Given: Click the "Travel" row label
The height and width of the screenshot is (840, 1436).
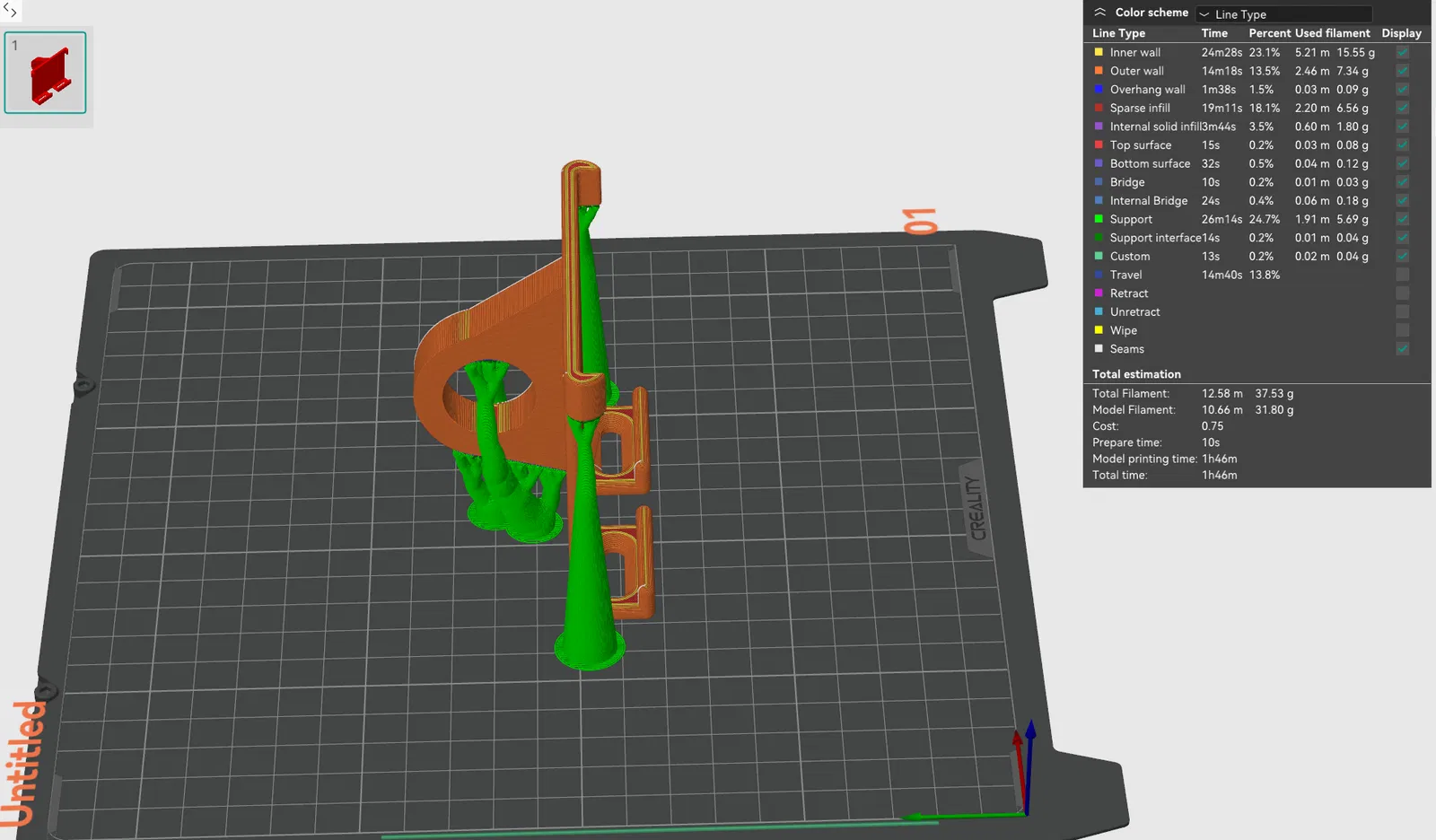Looking at the screenshot, I should [x=1126, y=276].
